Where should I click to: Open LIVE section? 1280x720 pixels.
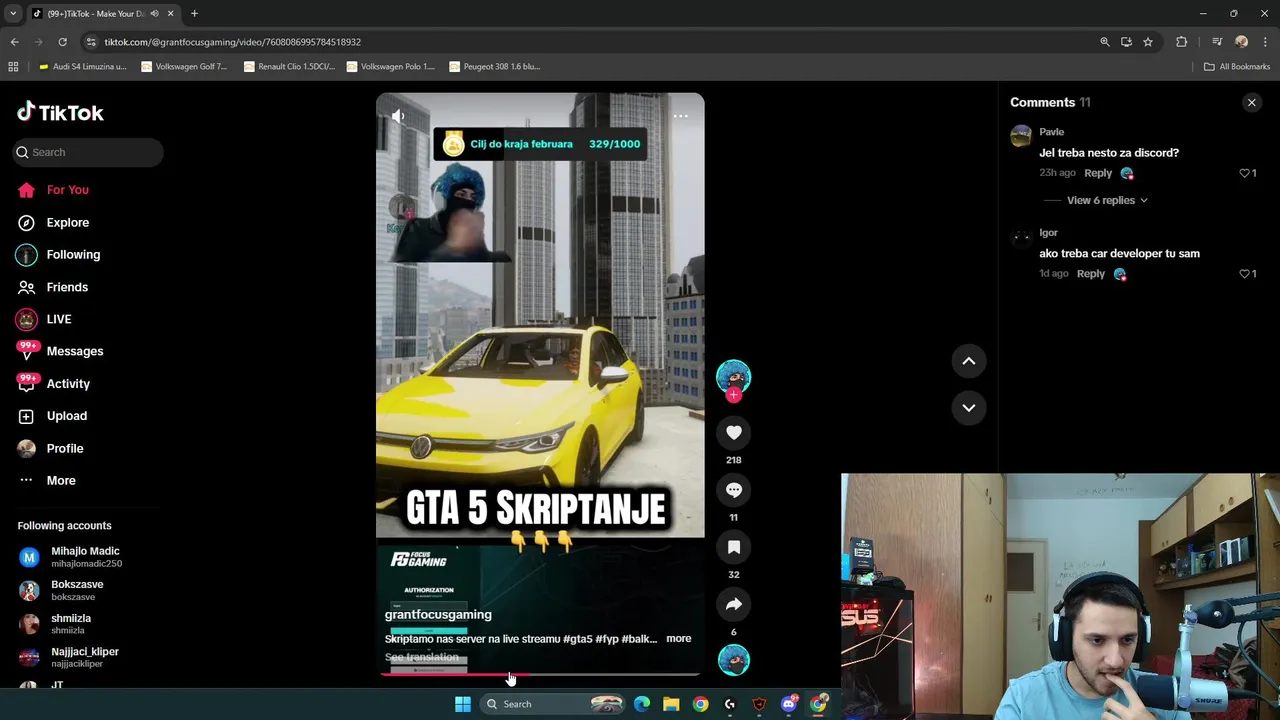coord(58,319)
